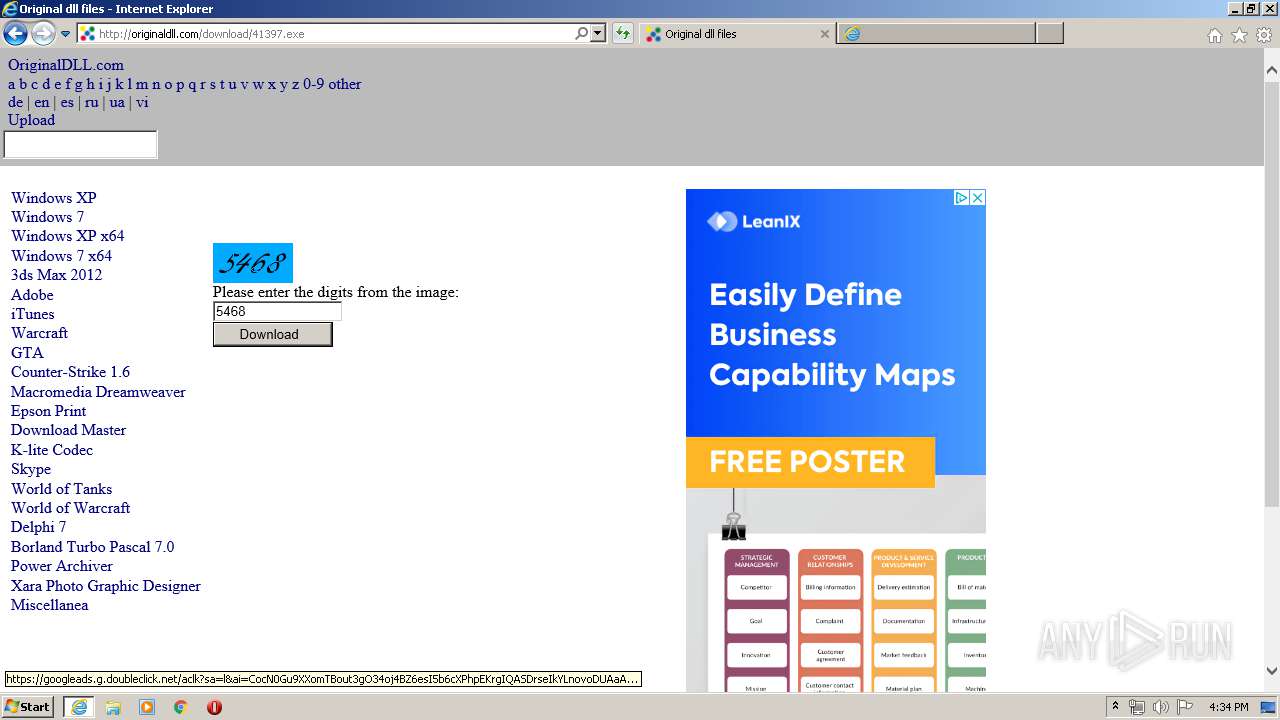Close the LeanIX ad with X icon
Viewport: 1280px width, 720px height.
pyautogui.click(x=978, y=198)
